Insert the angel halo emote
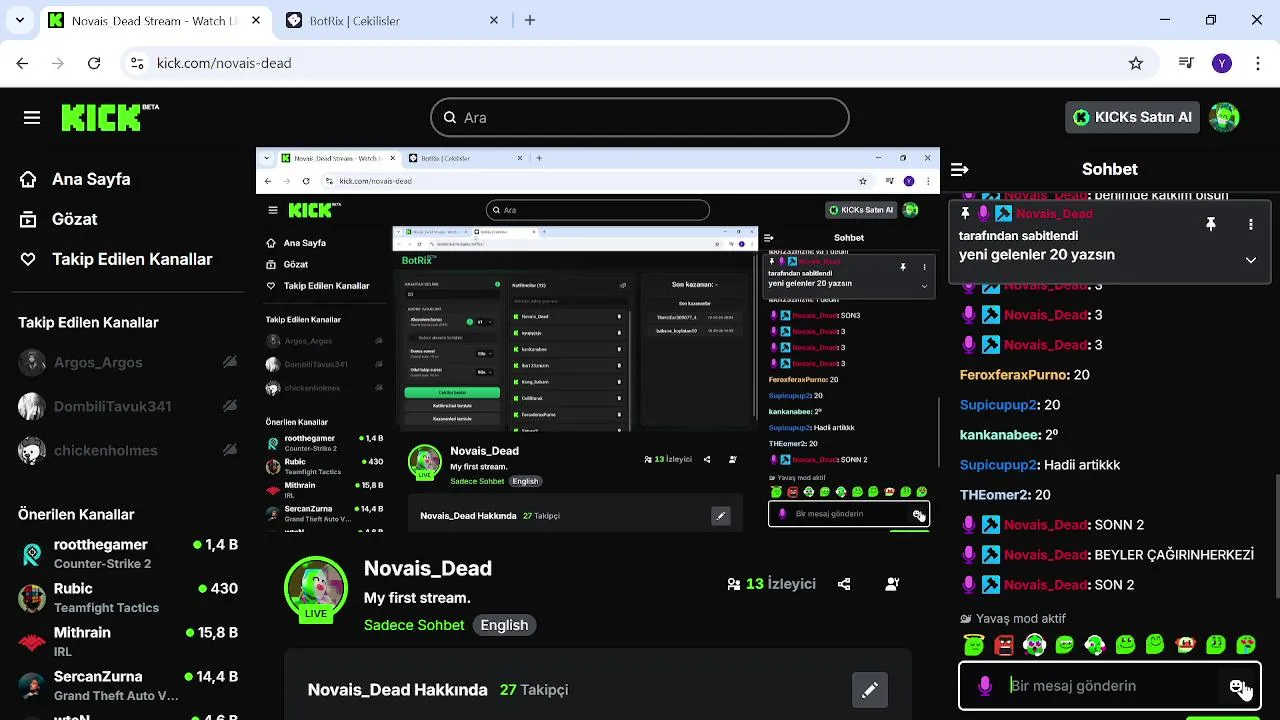Screen dimensions: 1280x720 click(x=974, y=645)
